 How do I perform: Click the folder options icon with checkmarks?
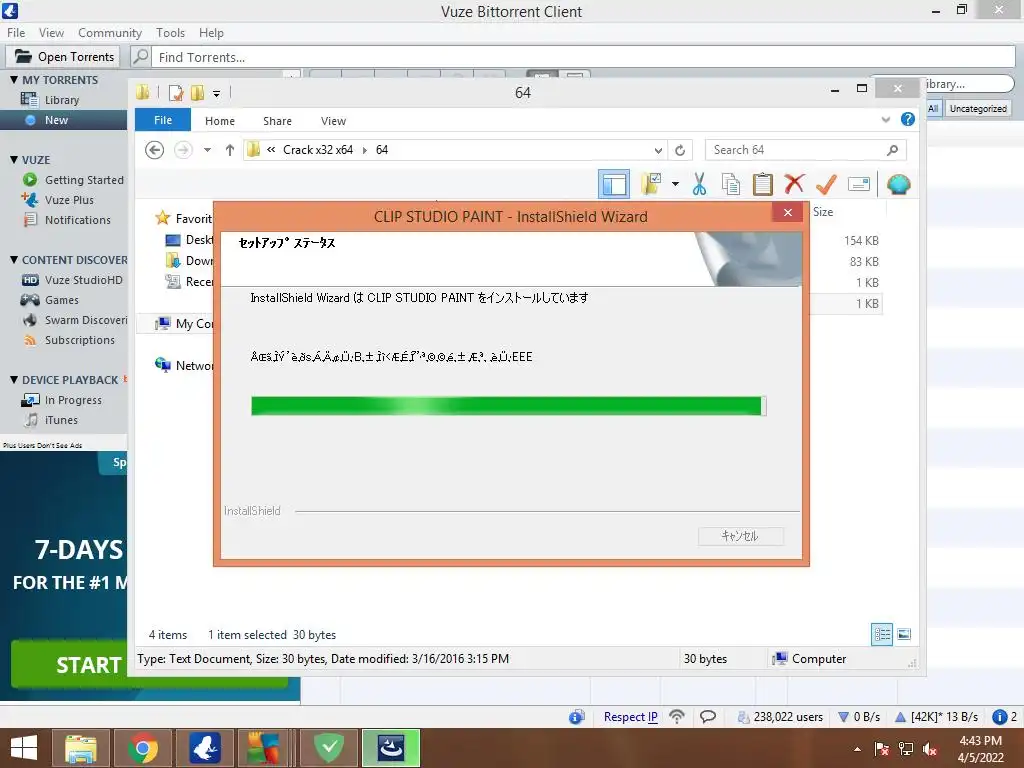[650, 185]
